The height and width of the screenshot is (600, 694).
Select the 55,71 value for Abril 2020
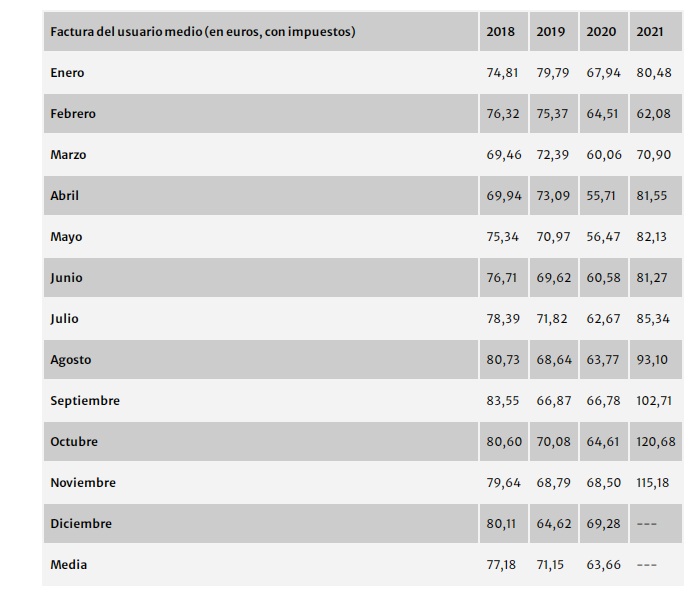(x=603, y=196)
